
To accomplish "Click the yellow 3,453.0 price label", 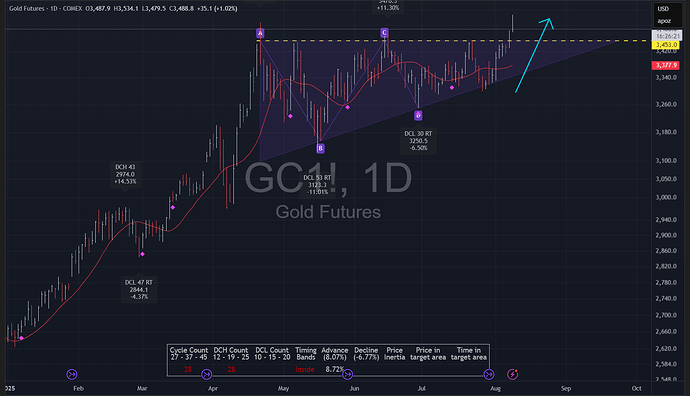I will point(666,45).
